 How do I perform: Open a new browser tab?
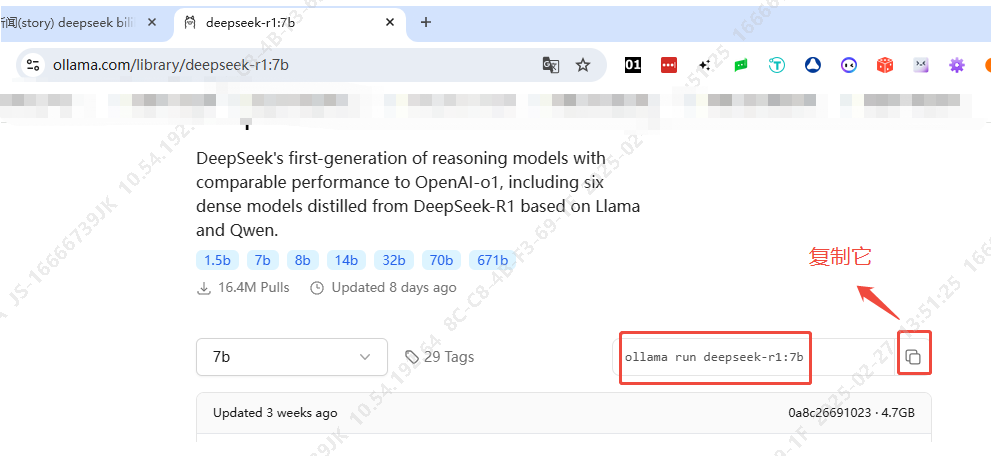(426, 22)
